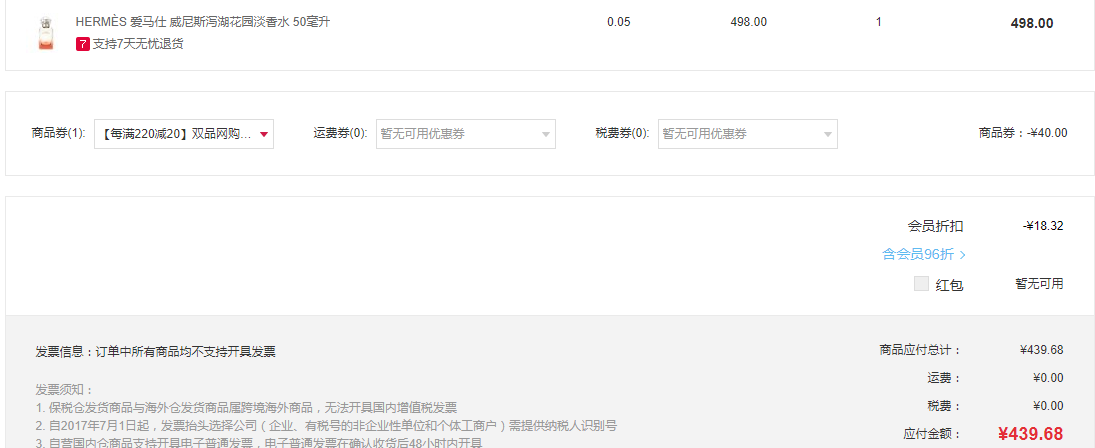Click invoice note 2 about 2017年7月1日
Viewport: 1095px width, 448px height.
[326, 426]
